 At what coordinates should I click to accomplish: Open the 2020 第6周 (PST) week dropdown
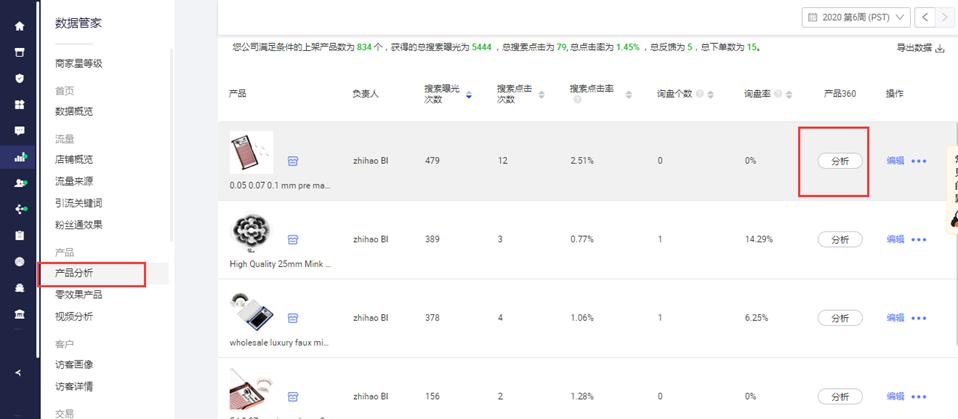[856, 18]
